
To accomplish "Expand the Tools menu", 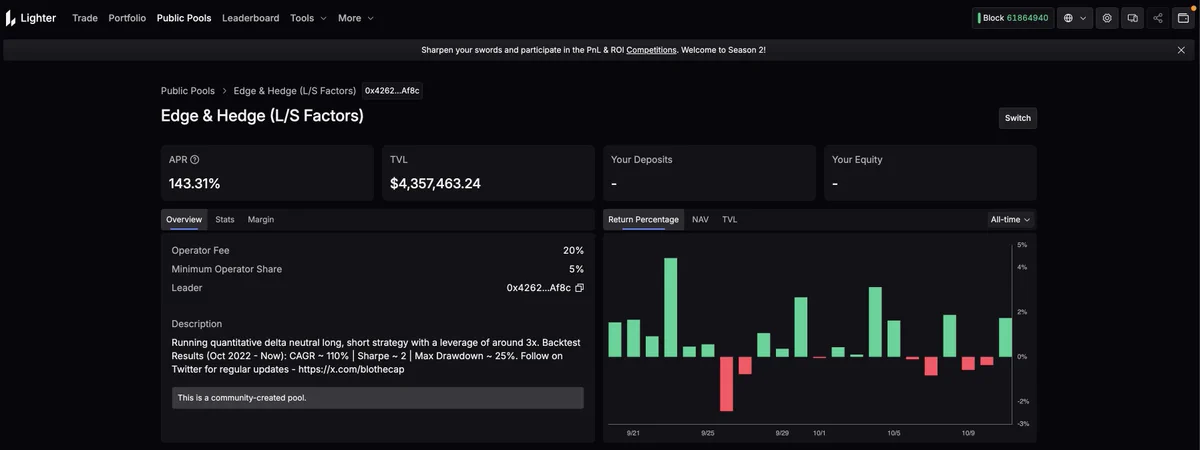I will 308,18.
